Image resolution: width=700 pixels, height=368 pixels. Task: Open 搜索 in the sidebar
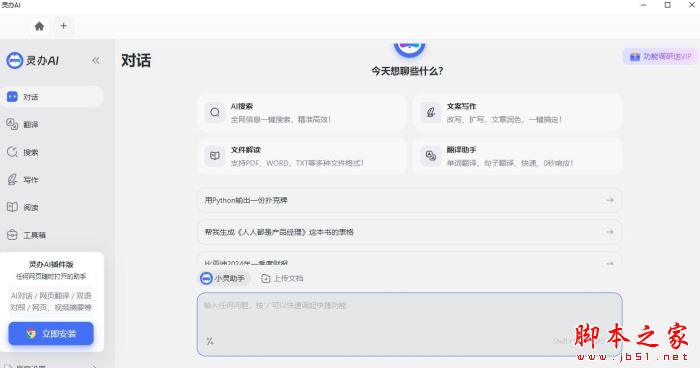tap(52, 152)
